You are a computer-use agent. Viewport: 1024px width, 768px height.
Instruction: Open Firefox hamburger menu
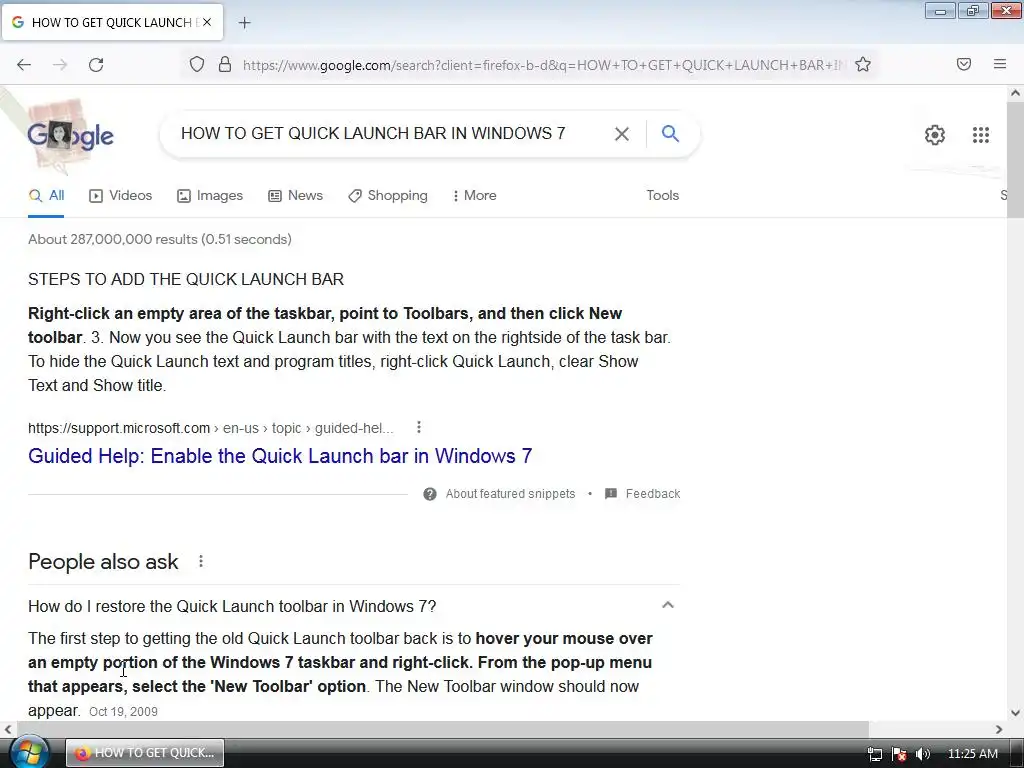pos(1000,64)
